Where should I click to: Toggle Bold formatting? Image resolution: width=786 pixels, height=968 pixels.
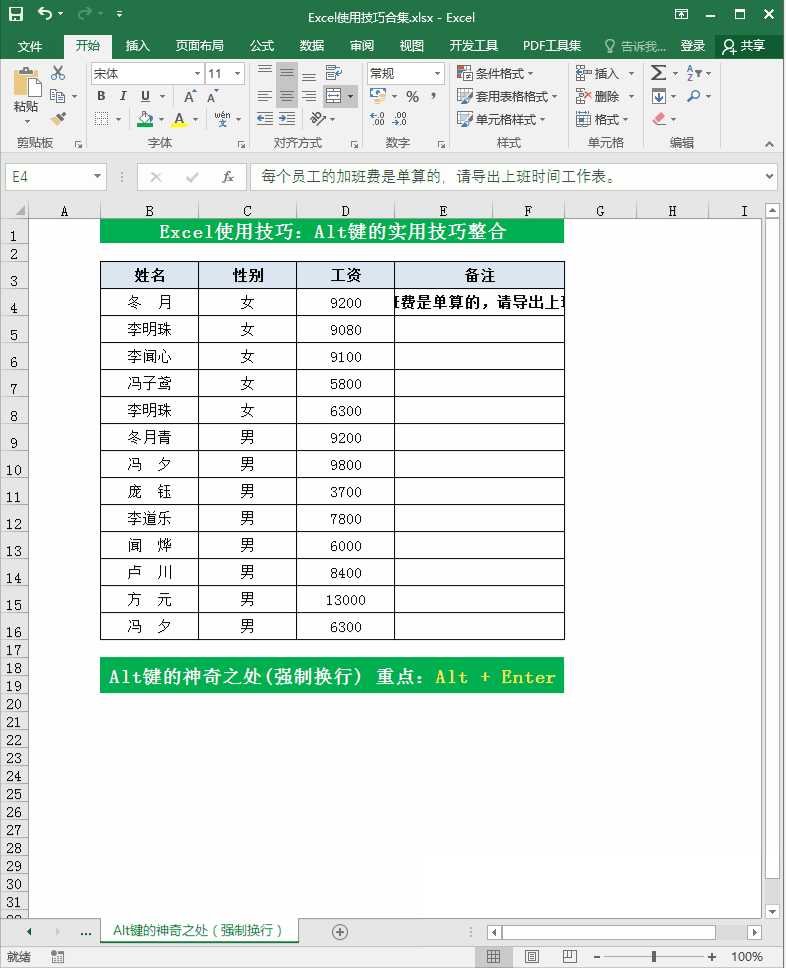pyautogui.click(x=101, y=96)
